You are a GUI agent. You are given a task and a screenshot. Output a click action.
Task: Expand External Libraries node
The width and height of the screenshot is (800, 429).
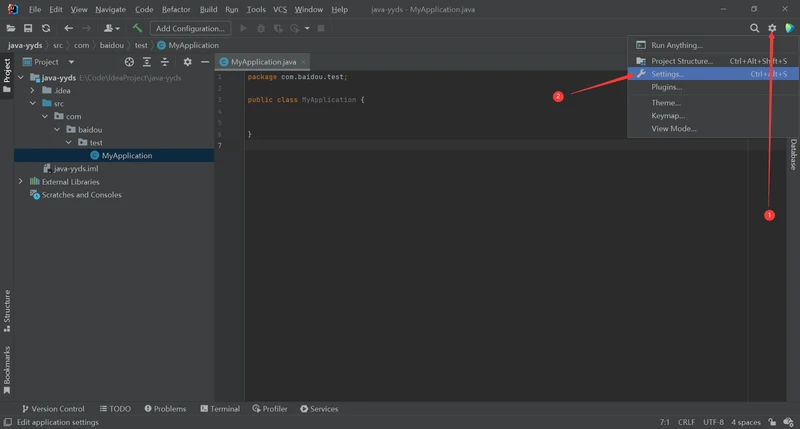pyautogui.click(x=21, y=182)
